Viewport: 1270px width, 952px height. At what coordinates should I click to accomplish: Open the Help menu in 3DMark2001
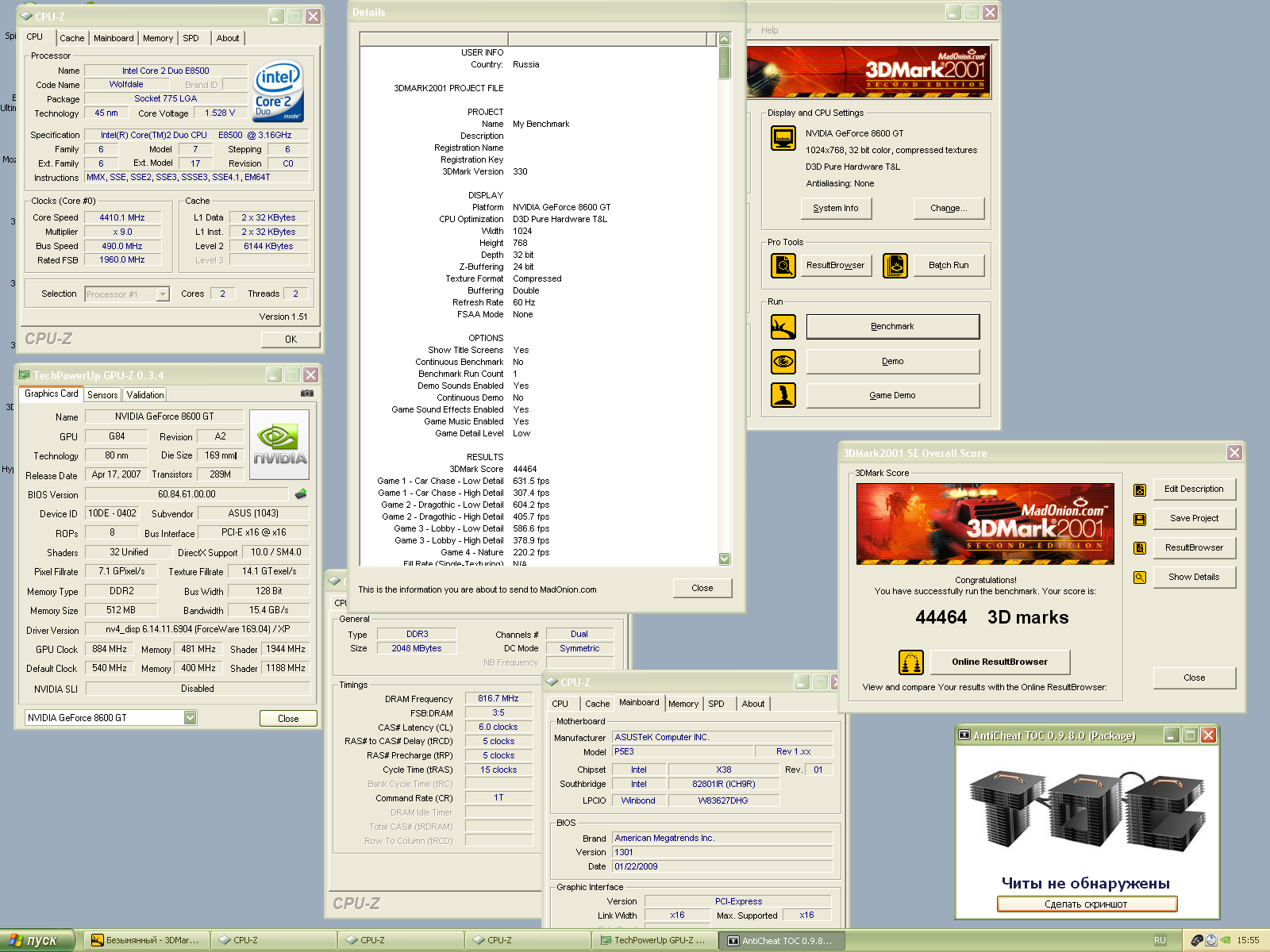click(769, 30)
